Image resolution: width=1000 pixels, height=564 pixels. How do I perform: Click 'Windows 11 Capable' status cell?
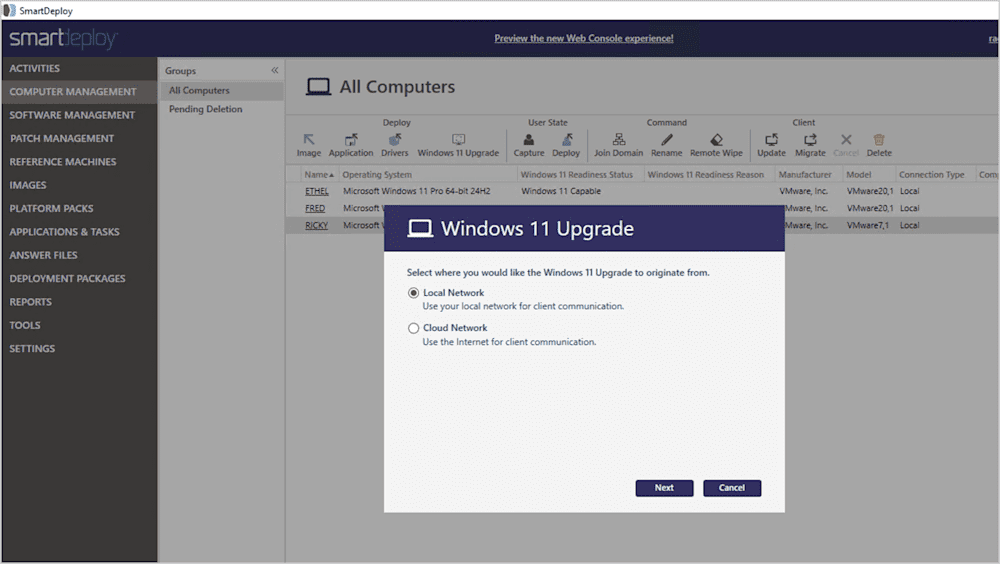tap(561, 191)
